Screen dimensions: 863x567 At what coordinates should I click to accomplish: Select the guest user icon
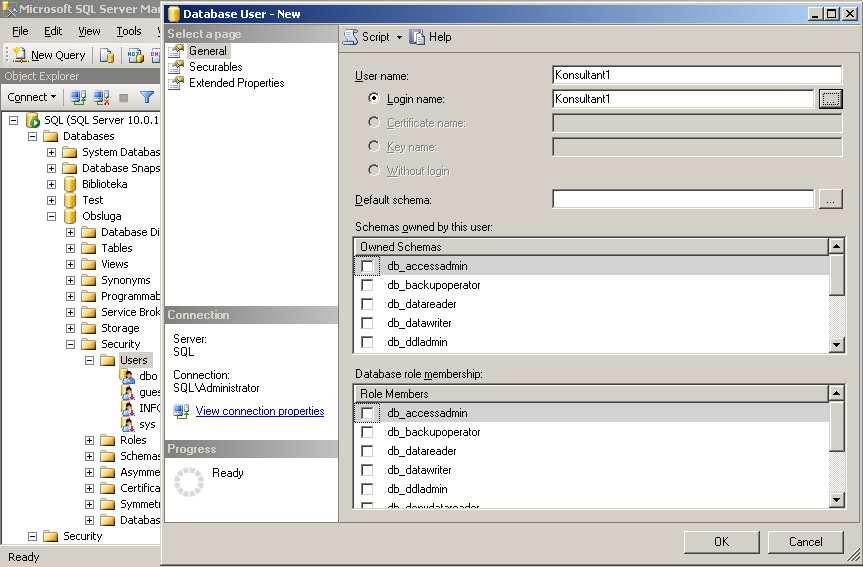click(x=128, y=392)
